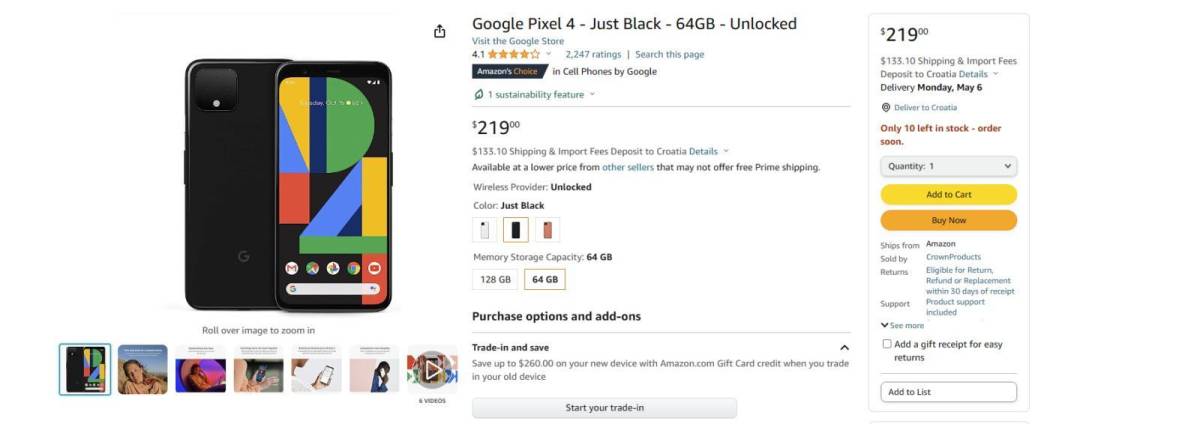1200x424 pixels.
Task: Select the Just Black color swatch
Action: (516, 230)
